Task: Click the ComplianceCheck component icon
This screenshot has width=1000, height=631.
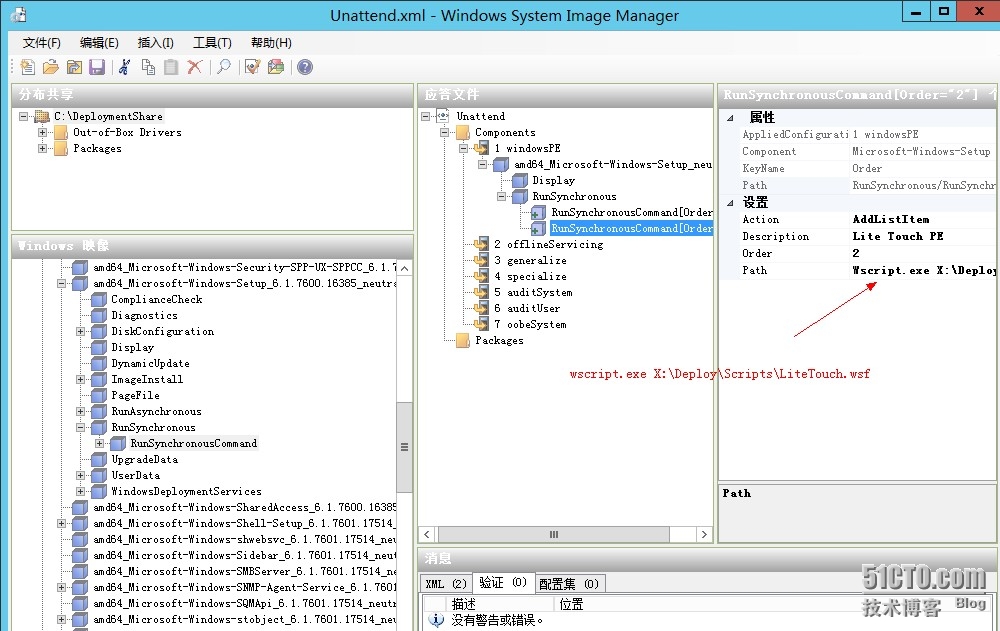Action: coord(99,299)
